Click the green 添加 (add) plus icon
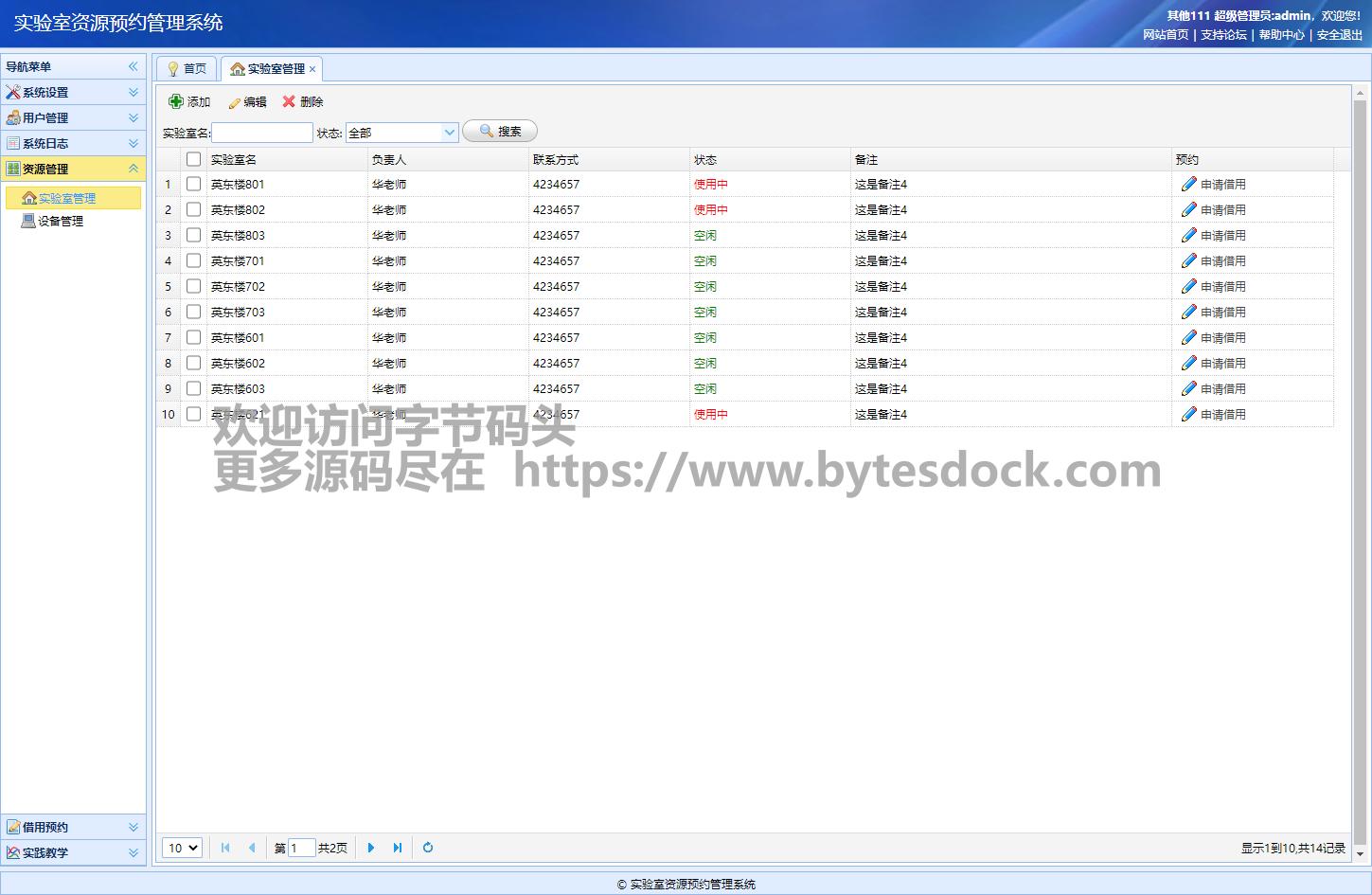The width and height of the screenshot is (1372, 895). coord(176,101)
